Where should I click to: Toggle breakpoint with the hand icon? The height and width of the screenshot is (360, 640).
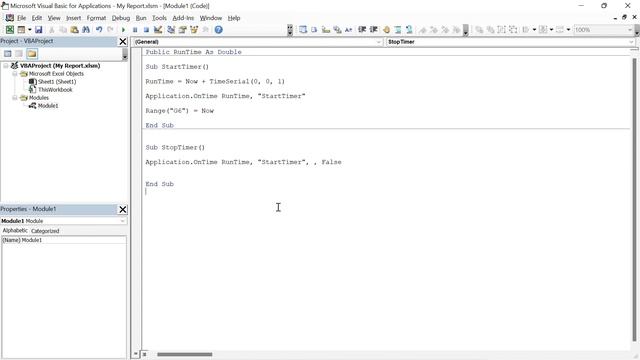click(386, 30)
